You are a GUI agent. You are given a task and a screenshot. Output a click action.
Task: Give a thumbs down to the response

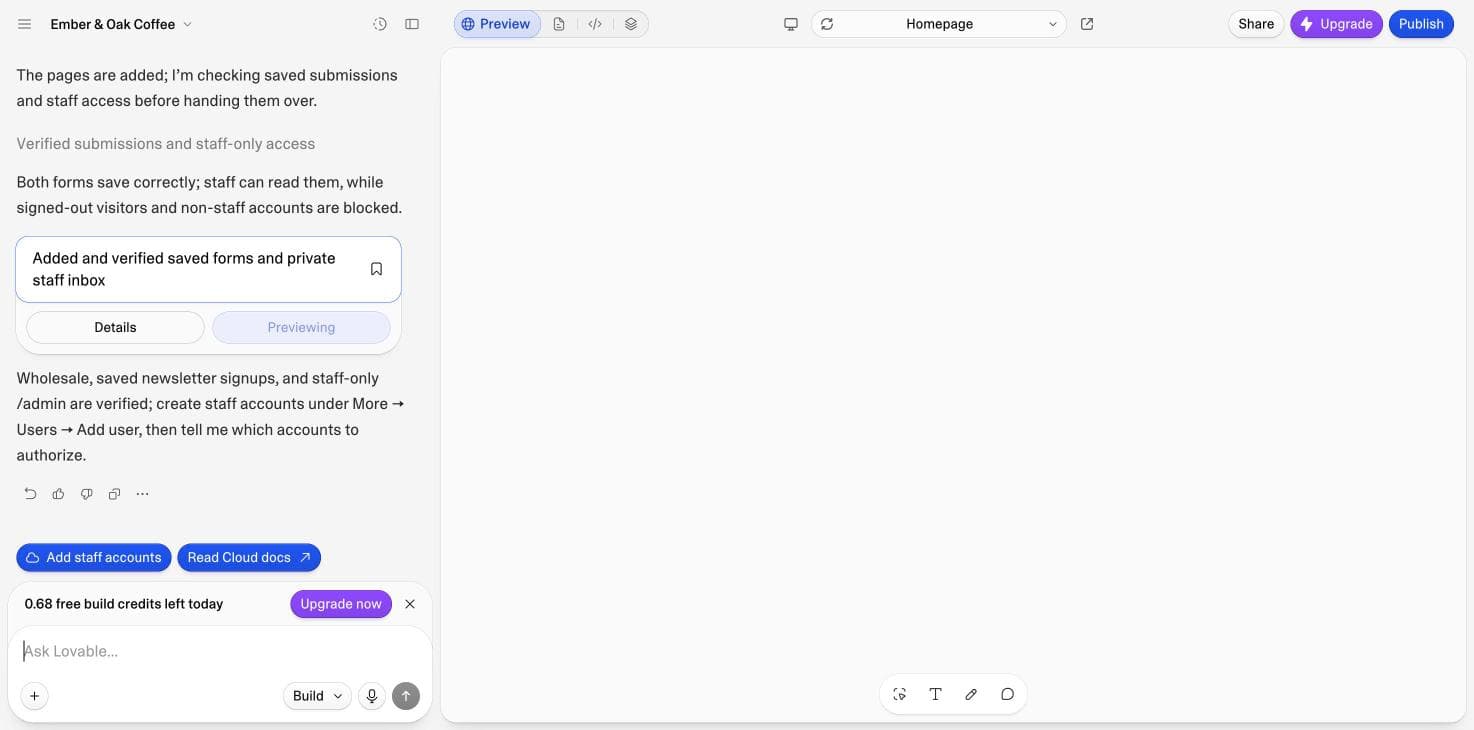pyautogui.click(x=86, y=494)
